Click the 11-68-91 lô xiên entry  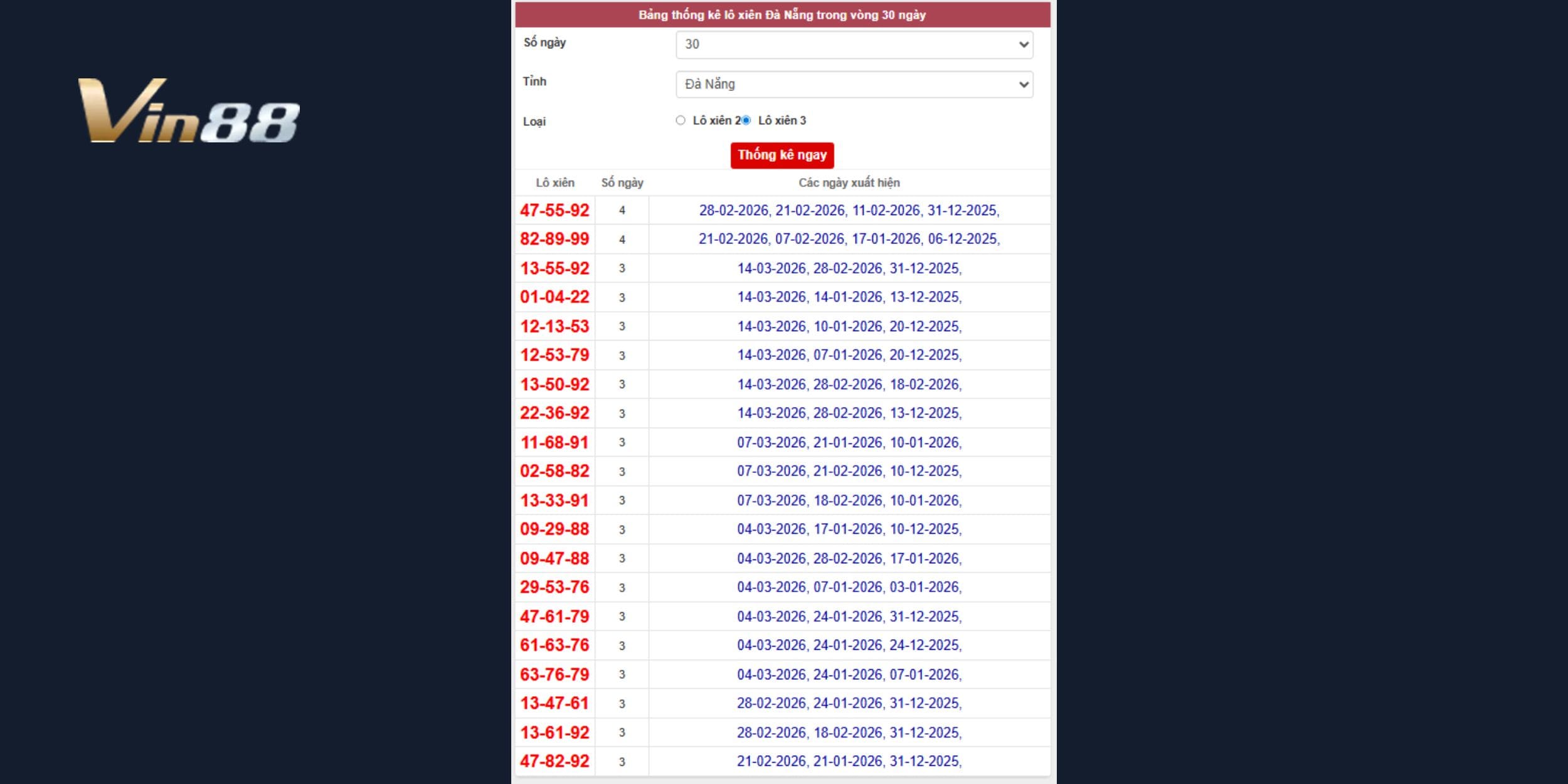(554, 442)
